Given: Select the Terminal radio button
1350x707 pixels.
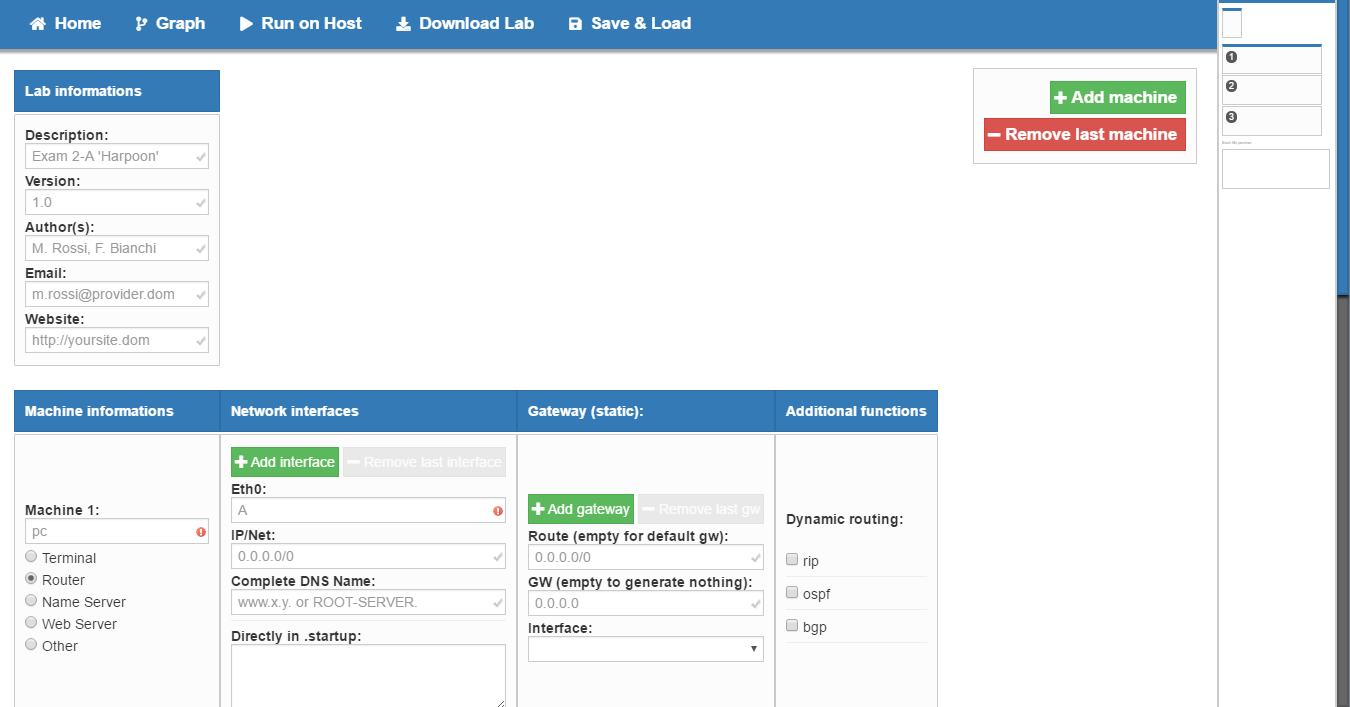Looking at the screenshot, I should [31, 557].
